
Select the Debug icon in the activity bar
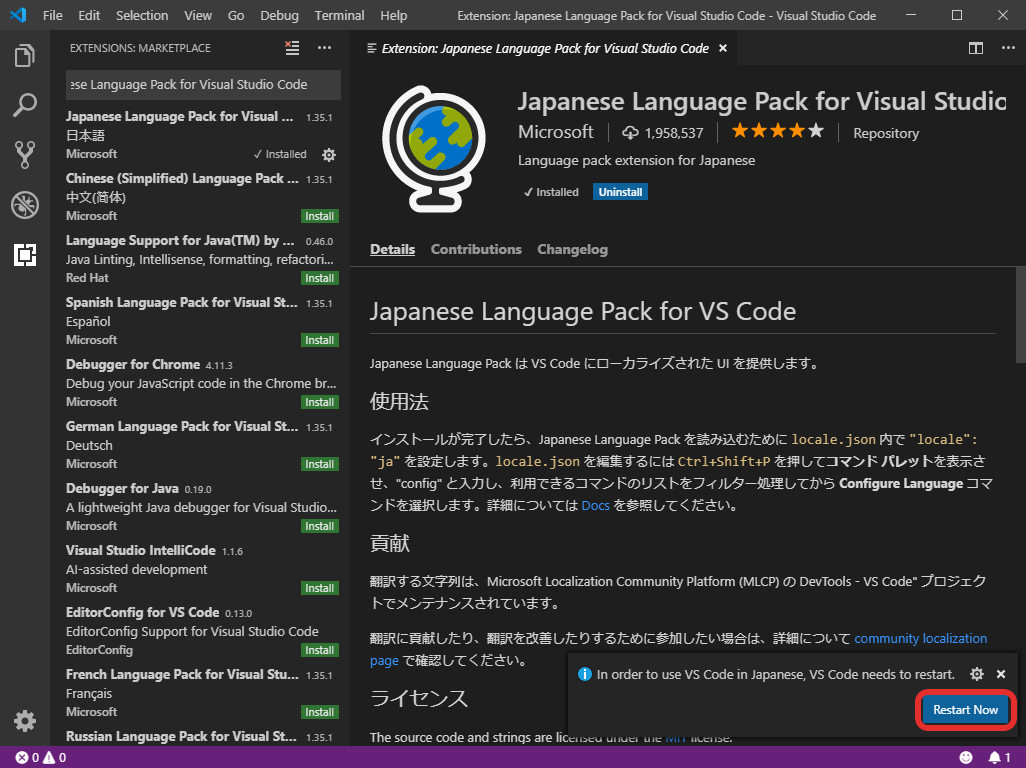24,205
